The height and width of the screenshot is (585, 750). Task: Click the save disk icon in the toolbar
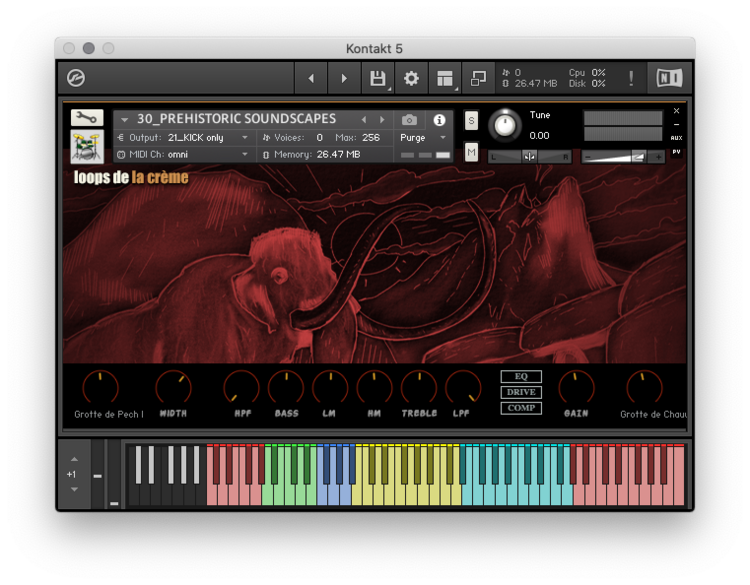(x=378, y=78)
